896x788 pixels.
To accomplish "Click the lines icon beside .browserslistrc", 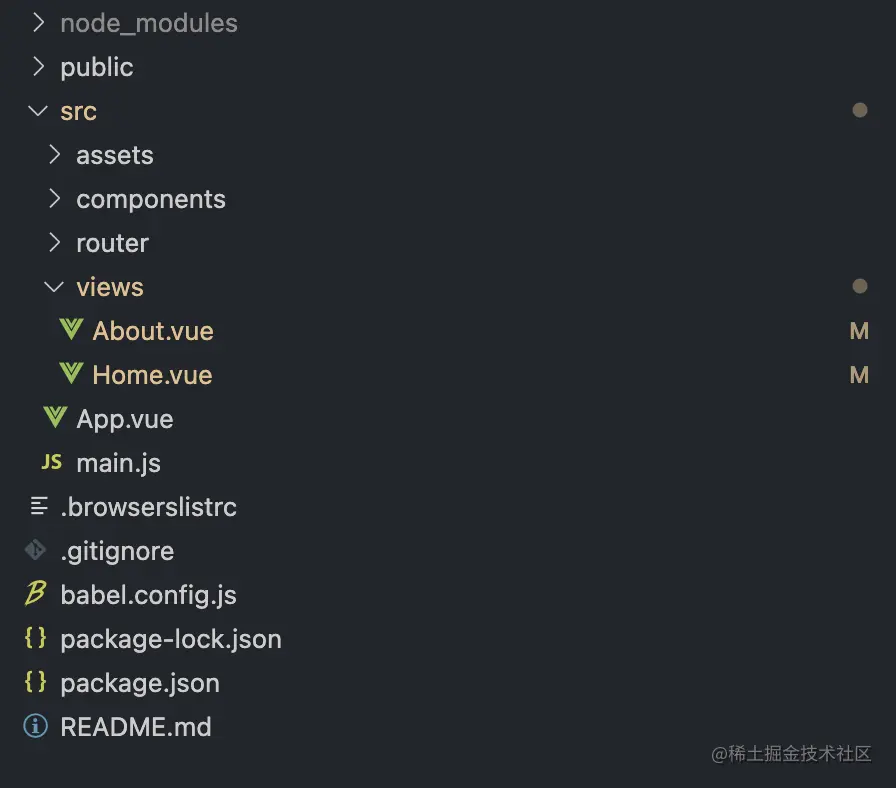I will point(38,506).
